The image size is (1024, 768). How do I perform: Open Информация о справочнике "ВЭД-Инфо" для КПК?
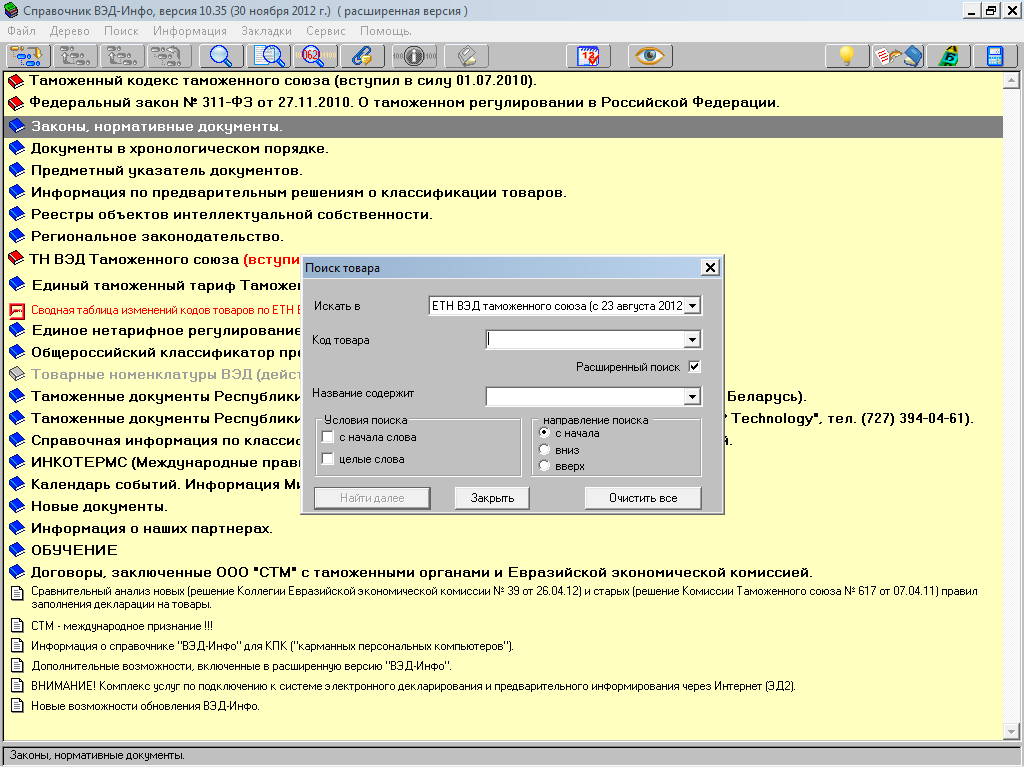coord(272,646)
